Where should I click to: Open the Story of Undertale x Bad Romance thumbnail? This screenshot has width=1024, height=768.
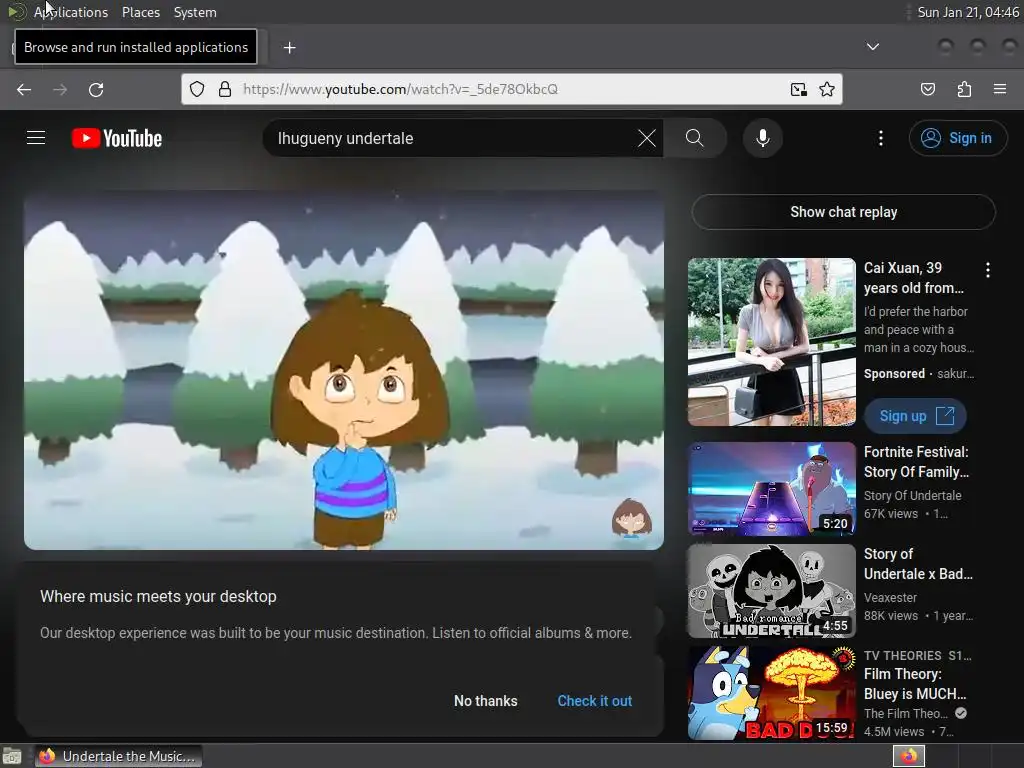[771, 591]
